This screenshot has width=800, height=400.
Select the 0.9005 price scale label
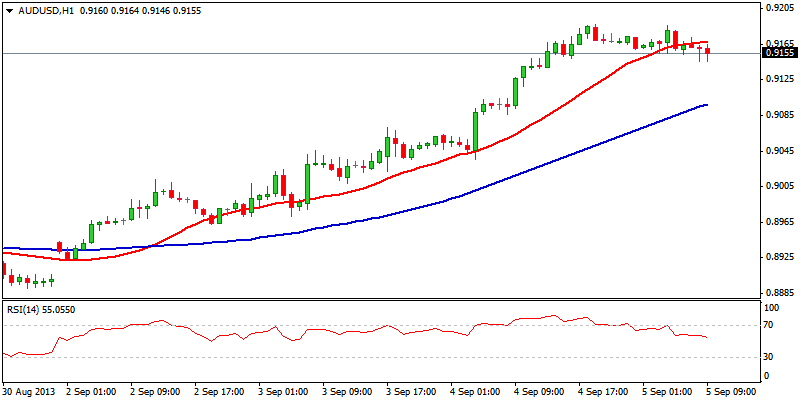(778, 187)
